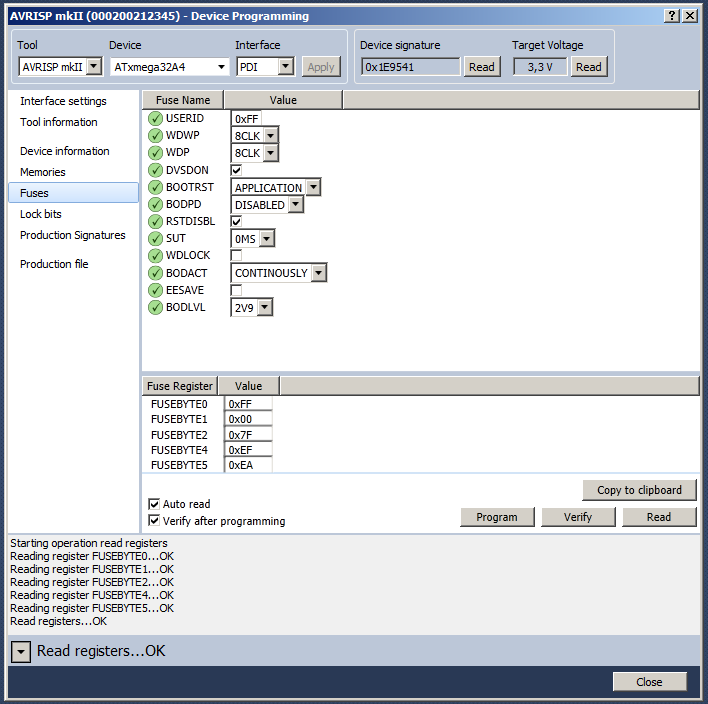Click the green check icon next to WDWP

coord(155,135)
